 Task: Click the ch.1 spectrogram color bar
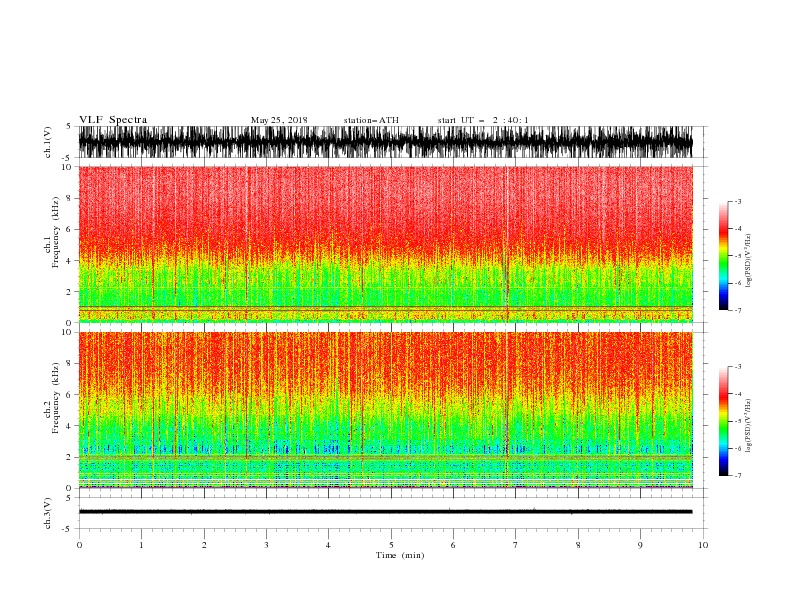click(723, 256)
